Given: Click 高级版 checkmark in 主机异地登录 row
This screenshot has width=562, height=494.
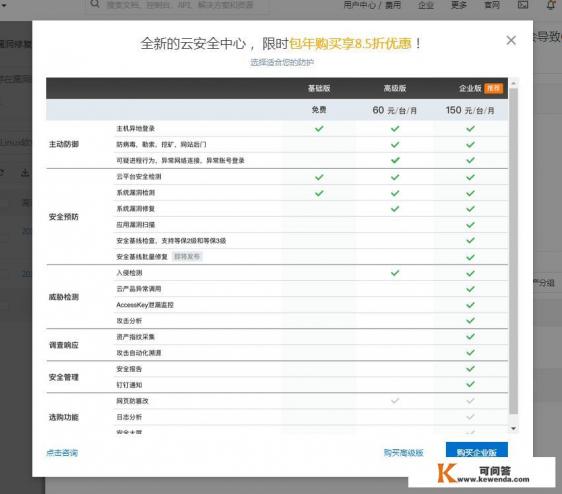Looking at the screenshot, I should pyautogui.click(x=395, y=128).
